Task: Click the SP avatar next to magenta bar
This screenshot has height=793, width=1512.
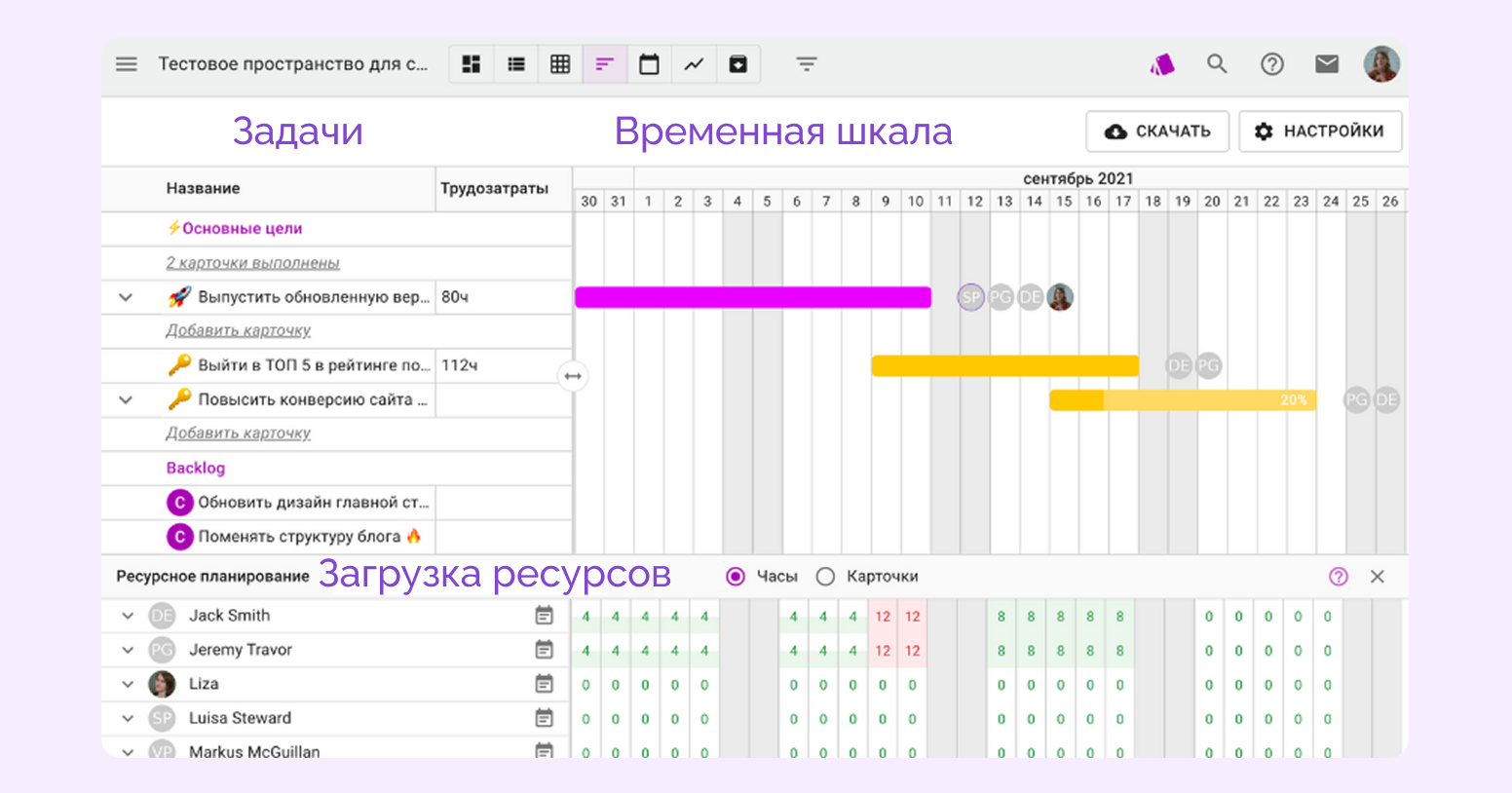Action: [971, 297]
